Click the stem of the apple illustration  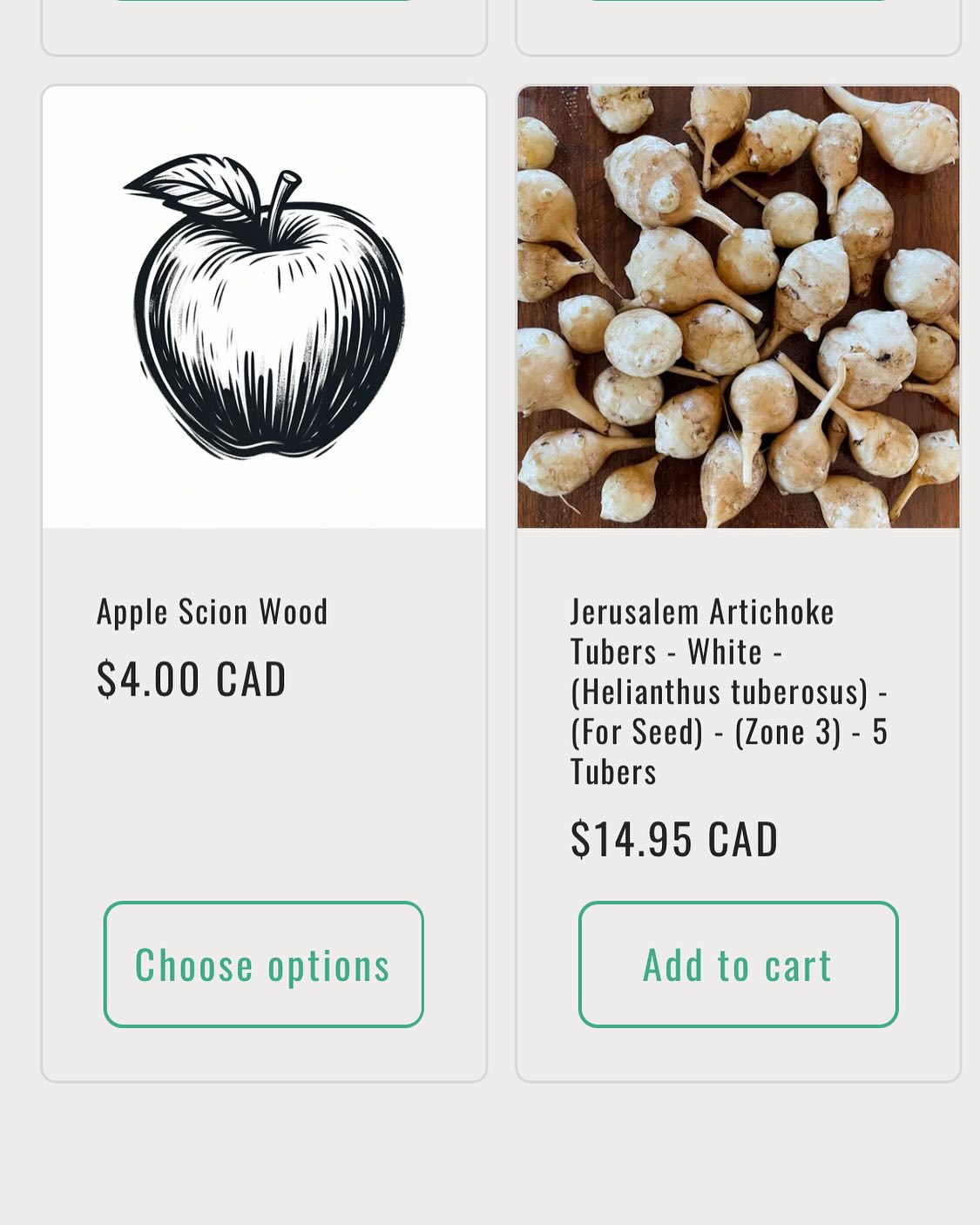pos(282,197)
